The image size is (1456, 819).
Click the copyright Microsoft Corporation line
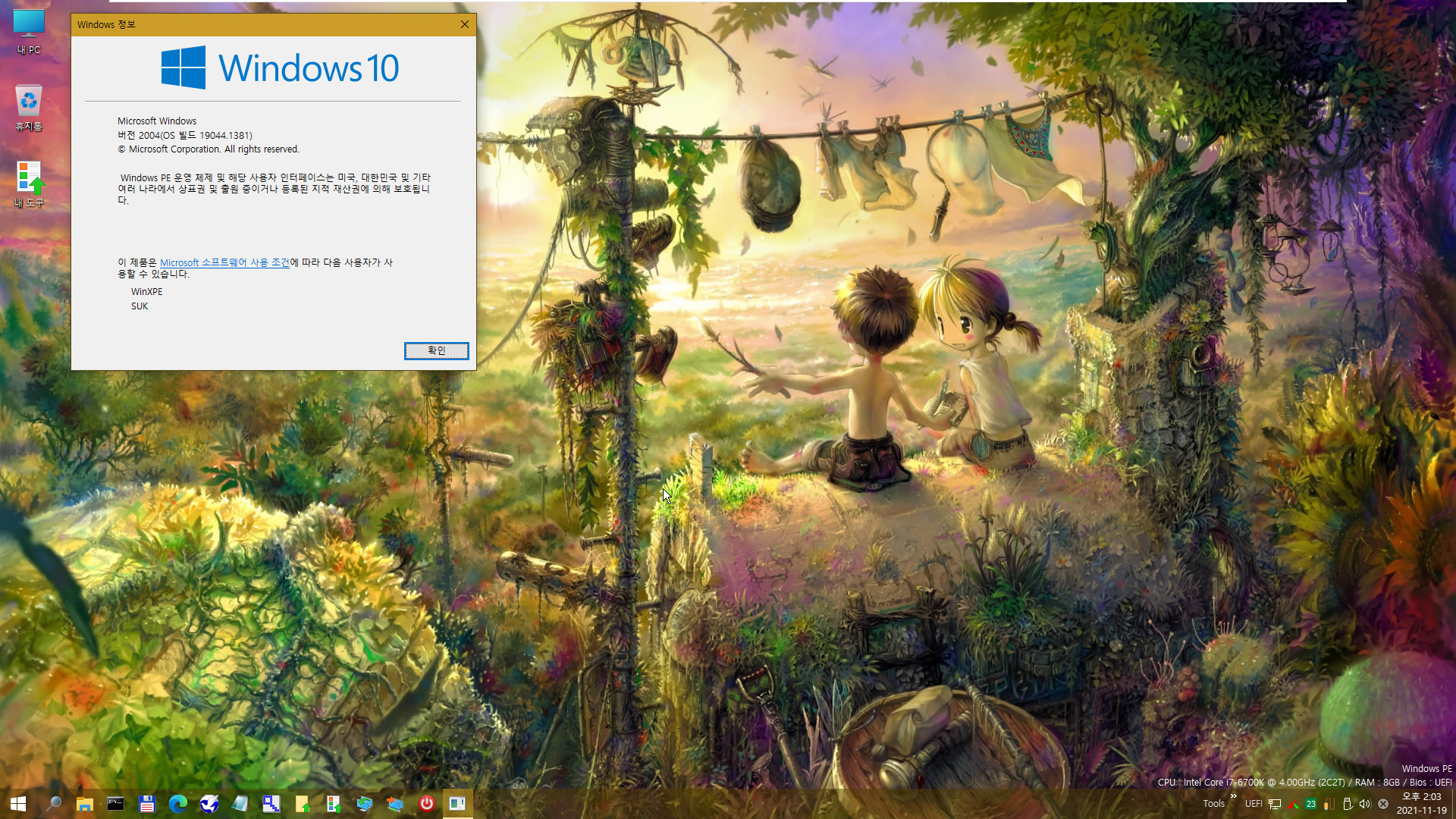[x=209, y=149]
